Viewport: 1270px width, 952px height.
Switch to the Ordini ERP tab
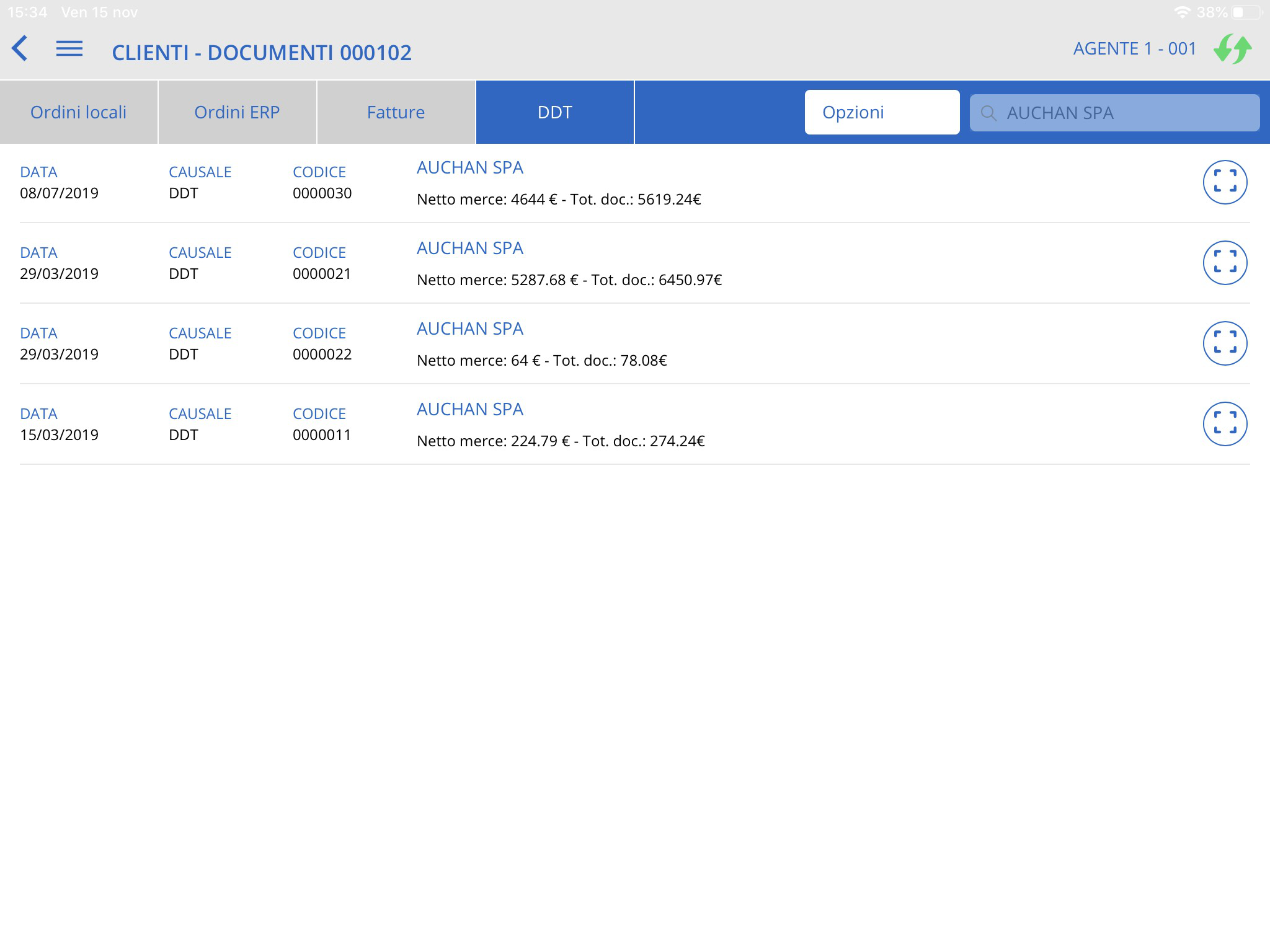237,112
